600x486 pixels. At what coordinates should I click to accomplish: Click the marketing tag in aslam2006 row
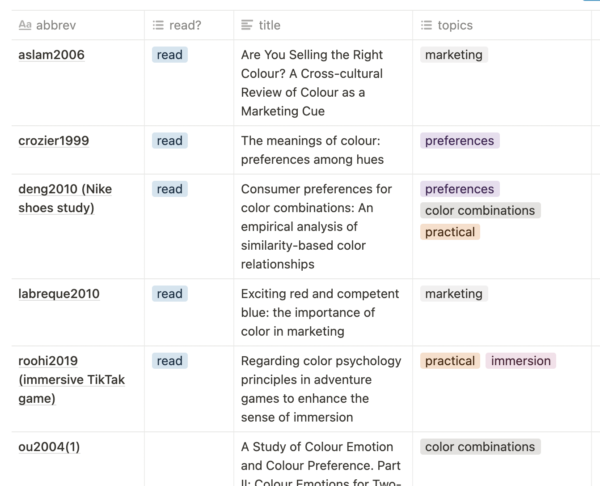pos(453,55)
